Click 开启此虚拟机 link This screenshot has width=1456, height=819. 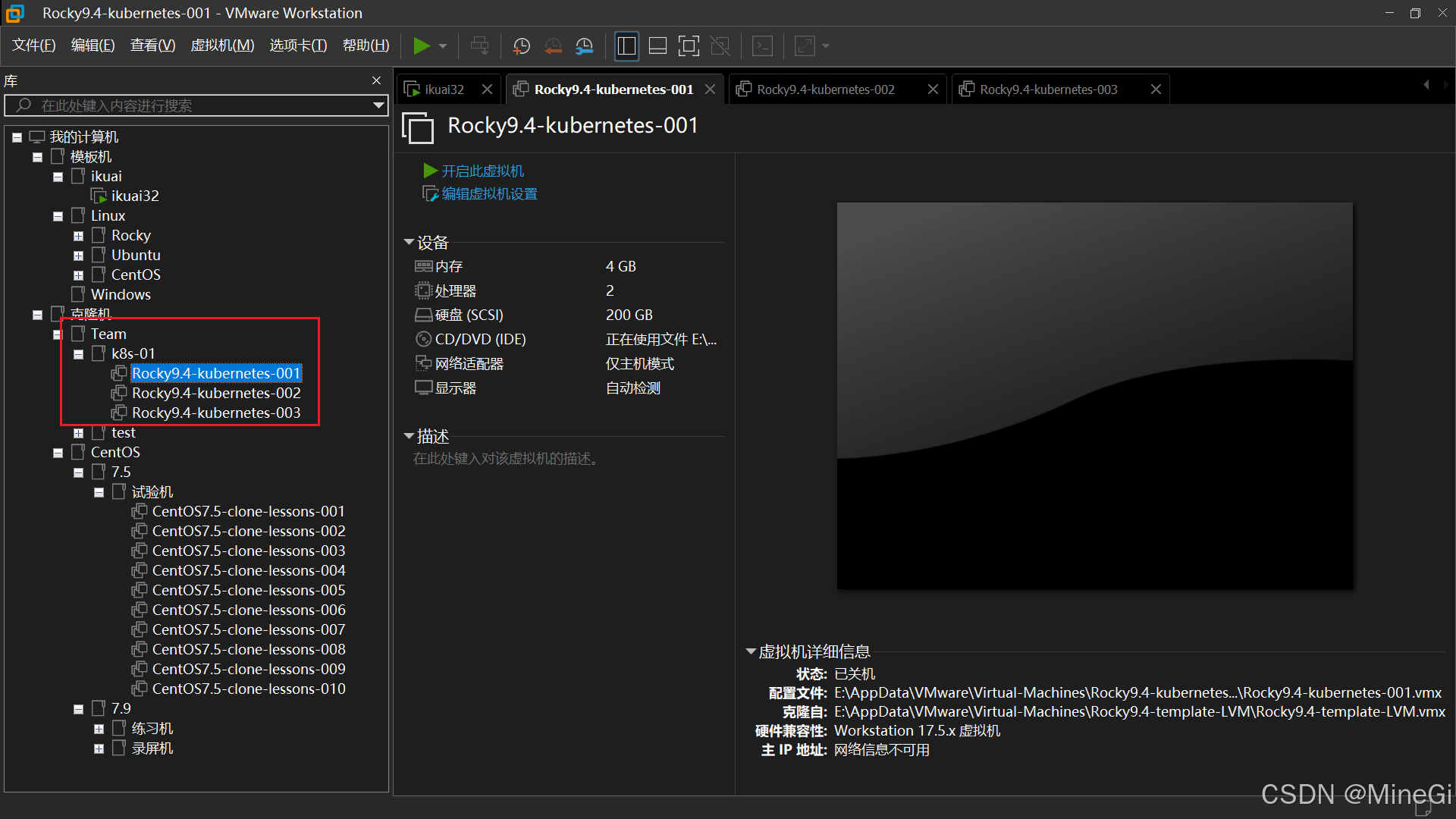(482, 171)
